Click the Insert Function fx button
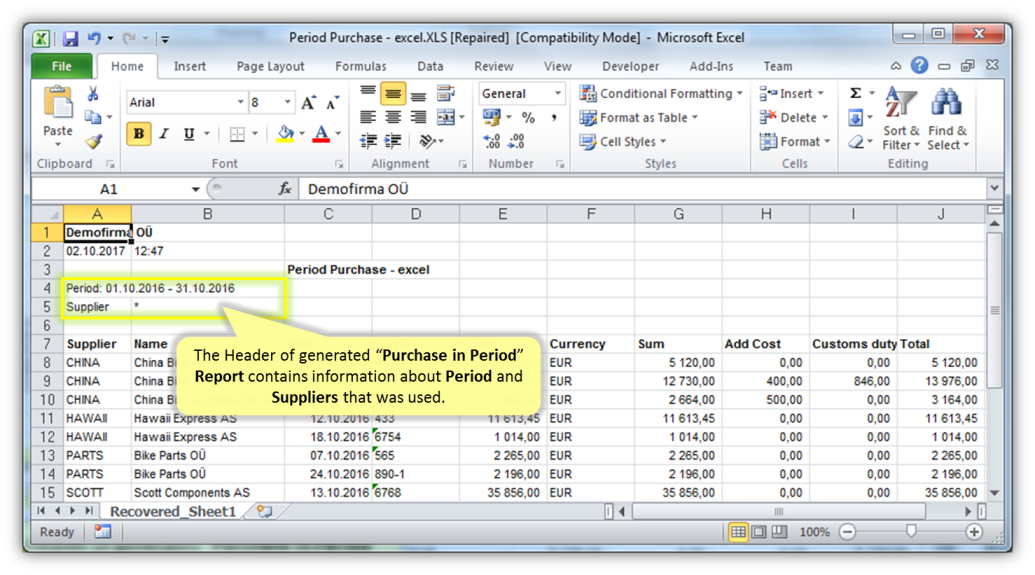The height and width of the screenshot is (575, 1035). tap(285, 189)
